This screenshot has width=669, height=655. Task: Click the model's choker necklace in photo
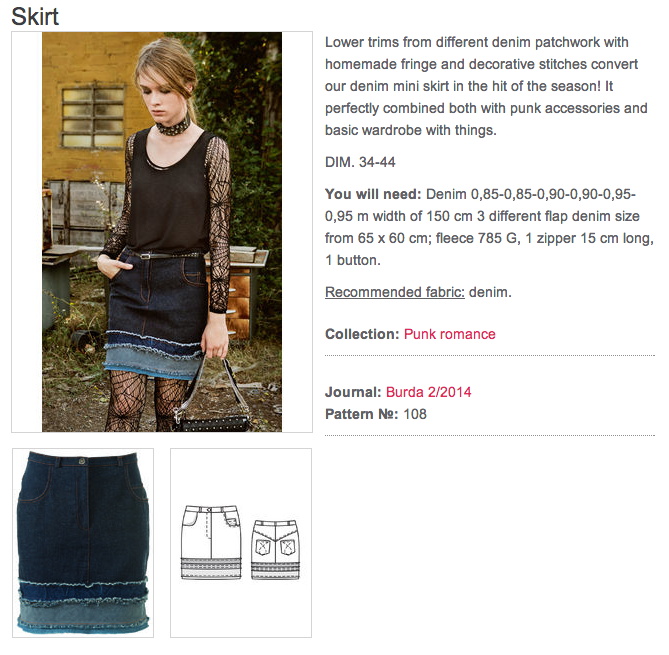coord(173,125)
